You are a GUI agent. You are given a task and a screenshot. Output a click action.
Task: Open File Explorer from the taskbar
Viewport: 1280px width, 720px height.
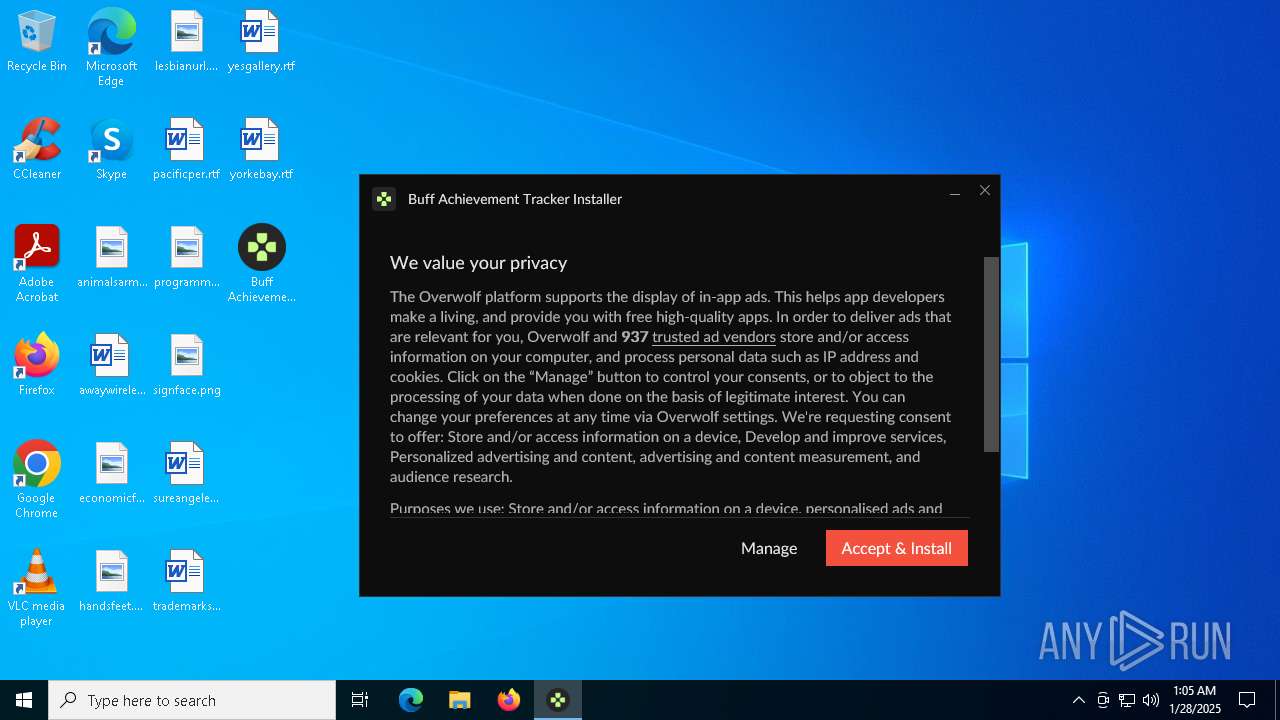[x=459, y=700]
